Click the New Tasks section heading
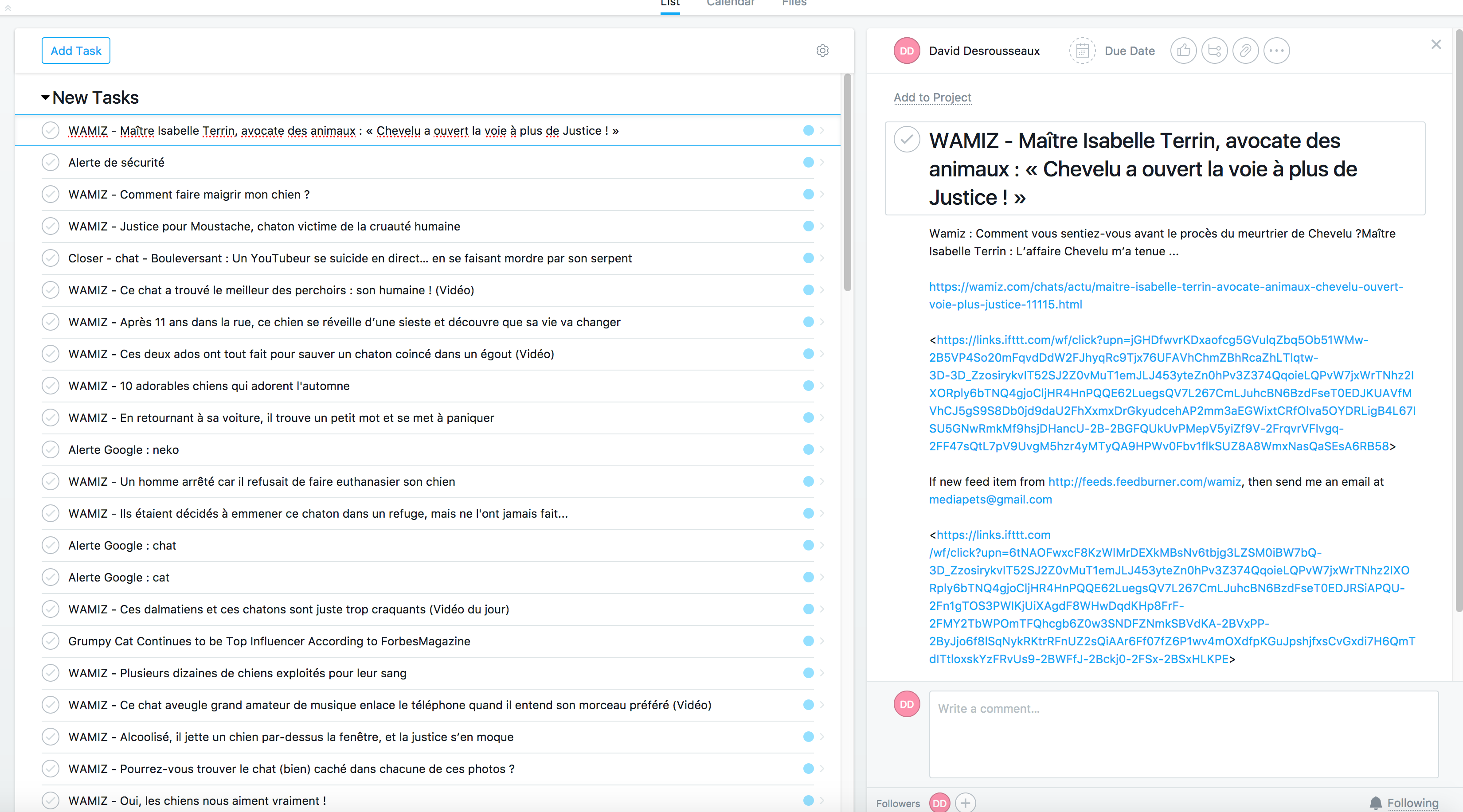The height and width of the screenshot is (812, 1463). [x=95, y=98]
